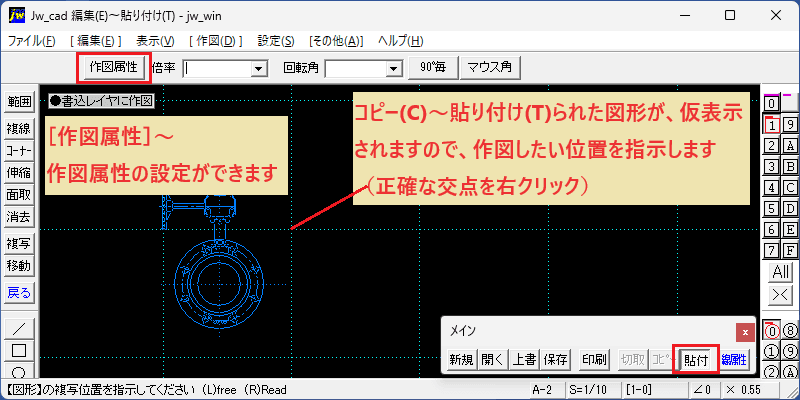
Task: Open the 設定(S) menu
Action: click(276, 41)
